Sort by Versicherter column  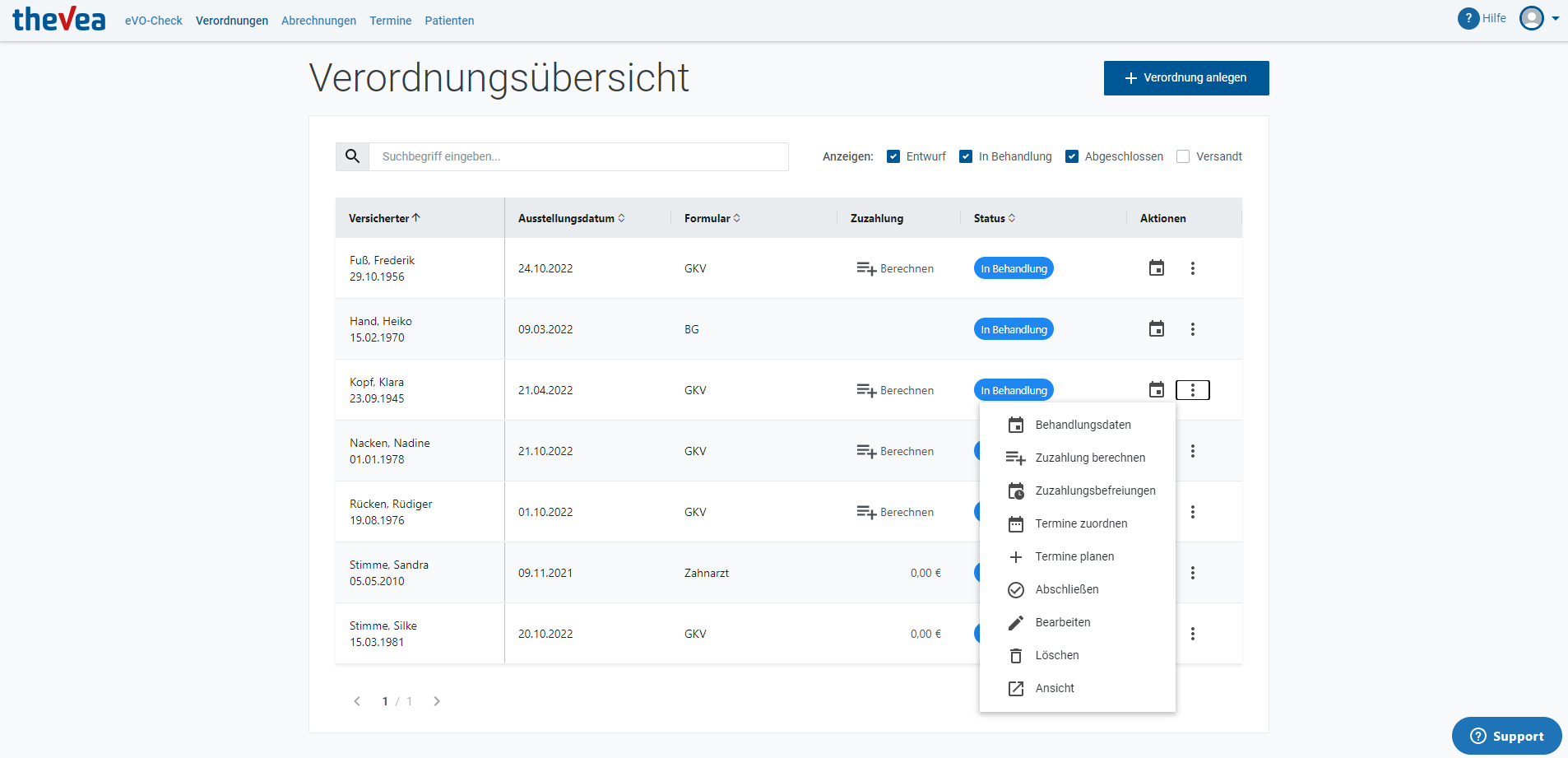[384, 218]
